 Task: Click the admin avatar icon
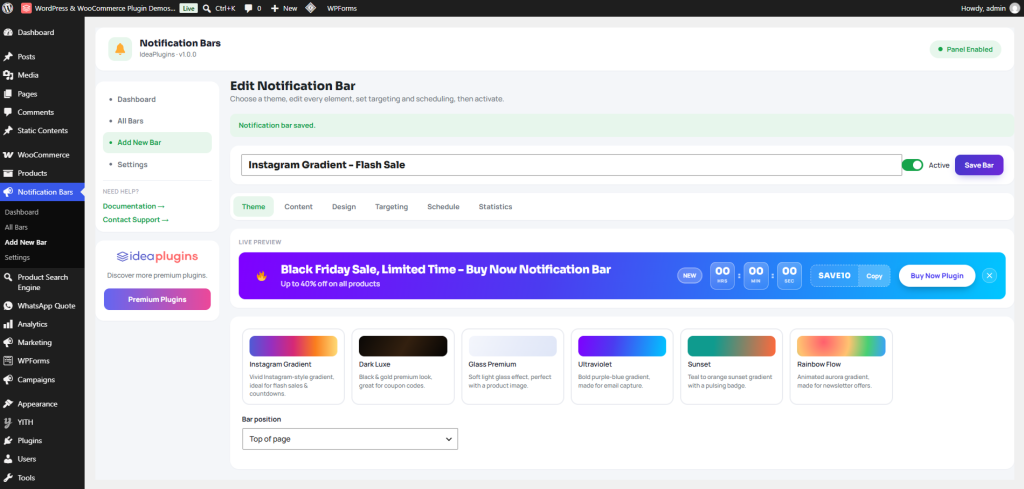click(x=1014, y=8)
